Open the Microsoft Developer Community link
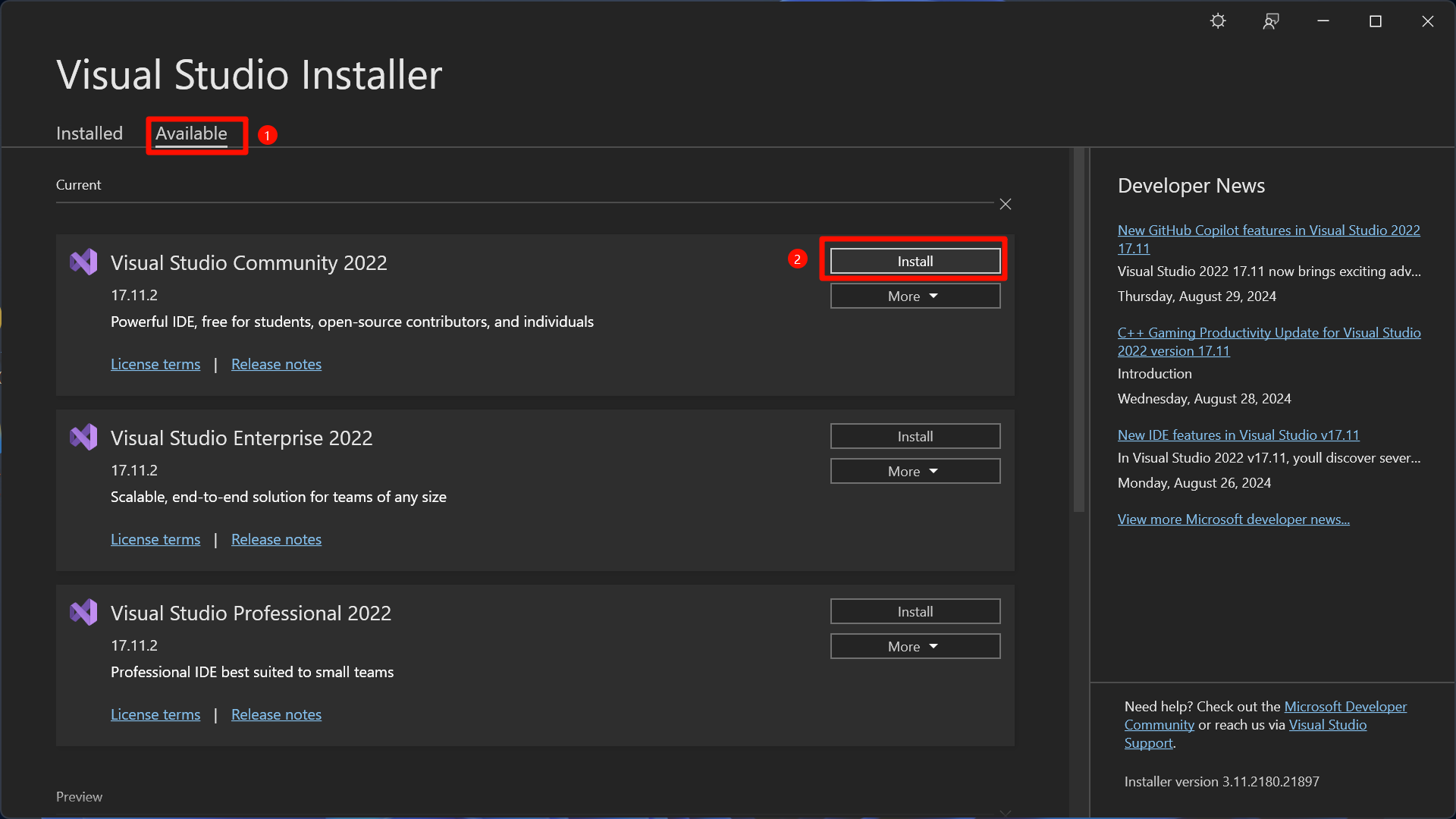Image resolution: width=1456 pixels, height=819 pixels. pos(1345,707)
